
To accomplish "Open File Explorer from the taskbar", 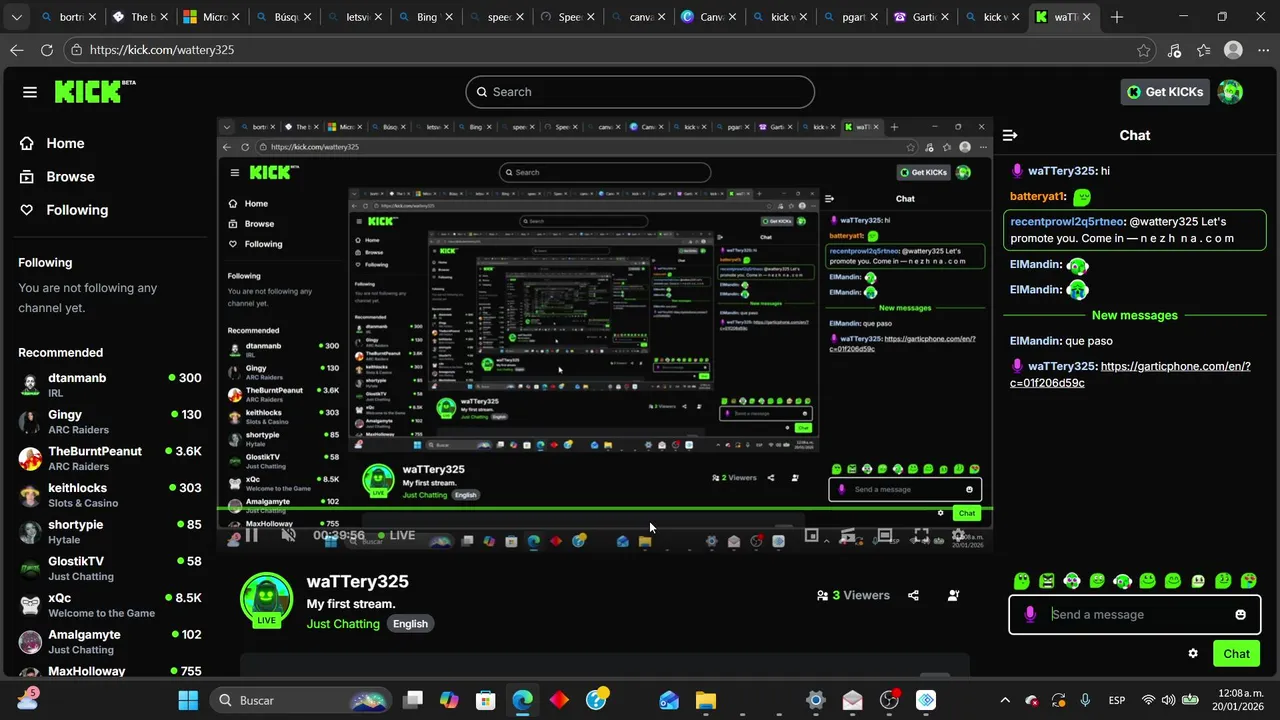I will pyautogui.click(x=705, y=700).
